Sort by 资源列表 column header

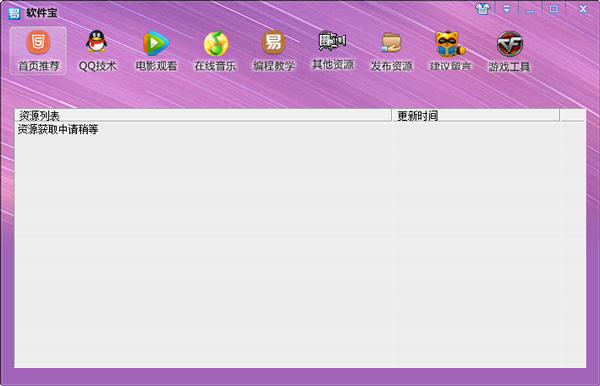(x=203, y=116)
